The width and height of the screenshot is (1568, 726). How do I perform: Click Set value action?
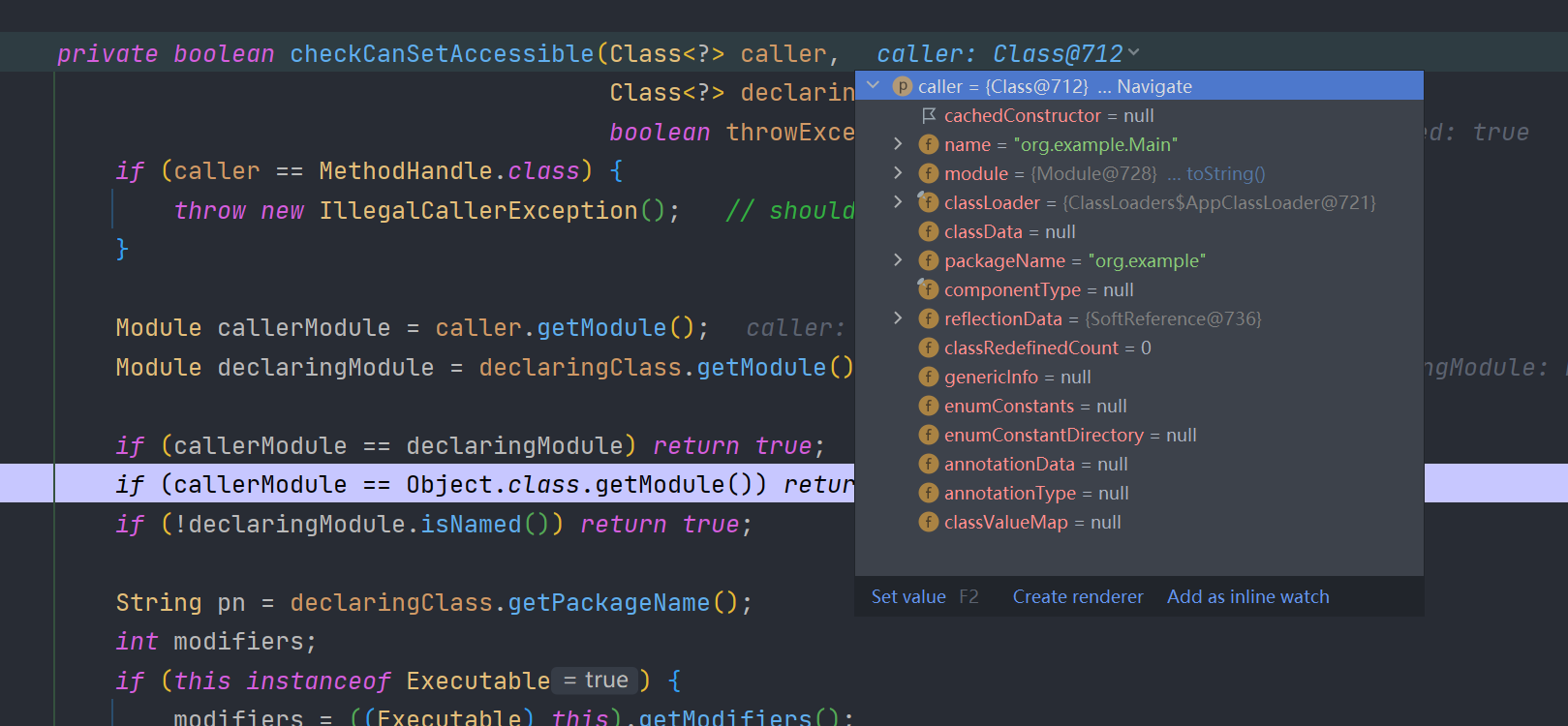908,596
